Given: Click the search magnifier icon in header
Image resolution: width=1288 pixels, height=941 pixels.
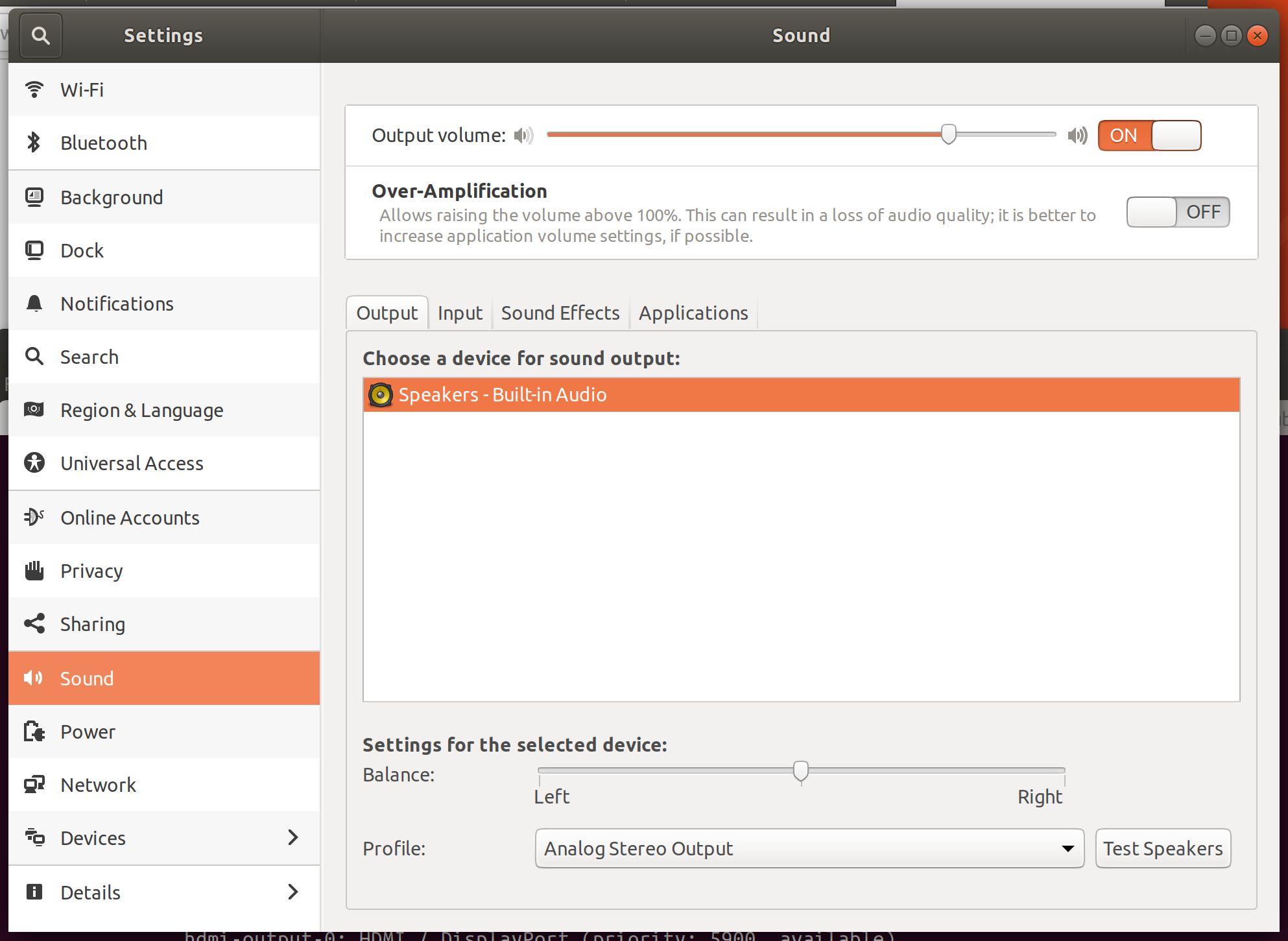Looking at the screenshot, I should 40,36.
